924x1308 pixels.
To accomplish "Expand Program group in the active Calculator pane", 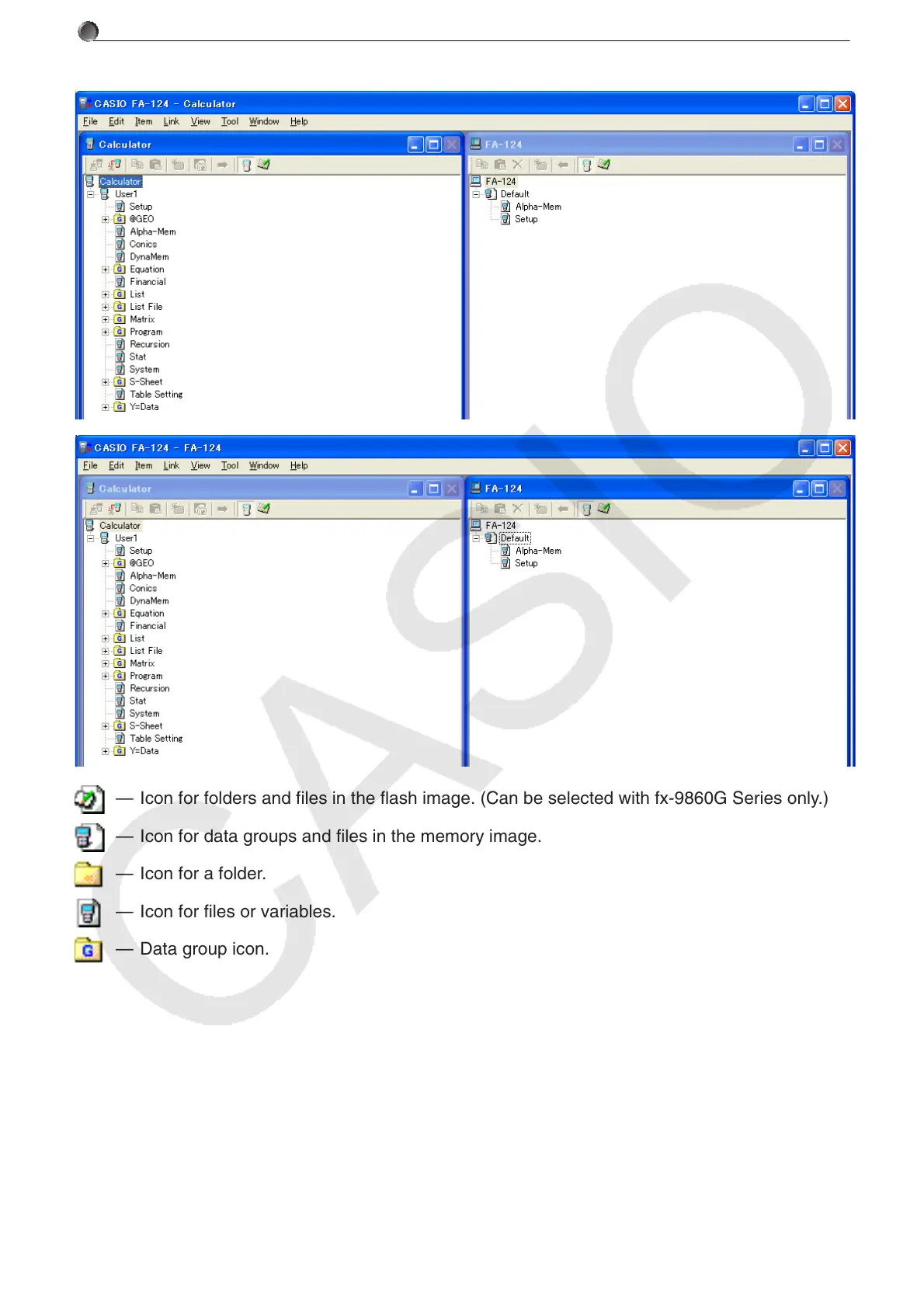I will pos(106,332).
